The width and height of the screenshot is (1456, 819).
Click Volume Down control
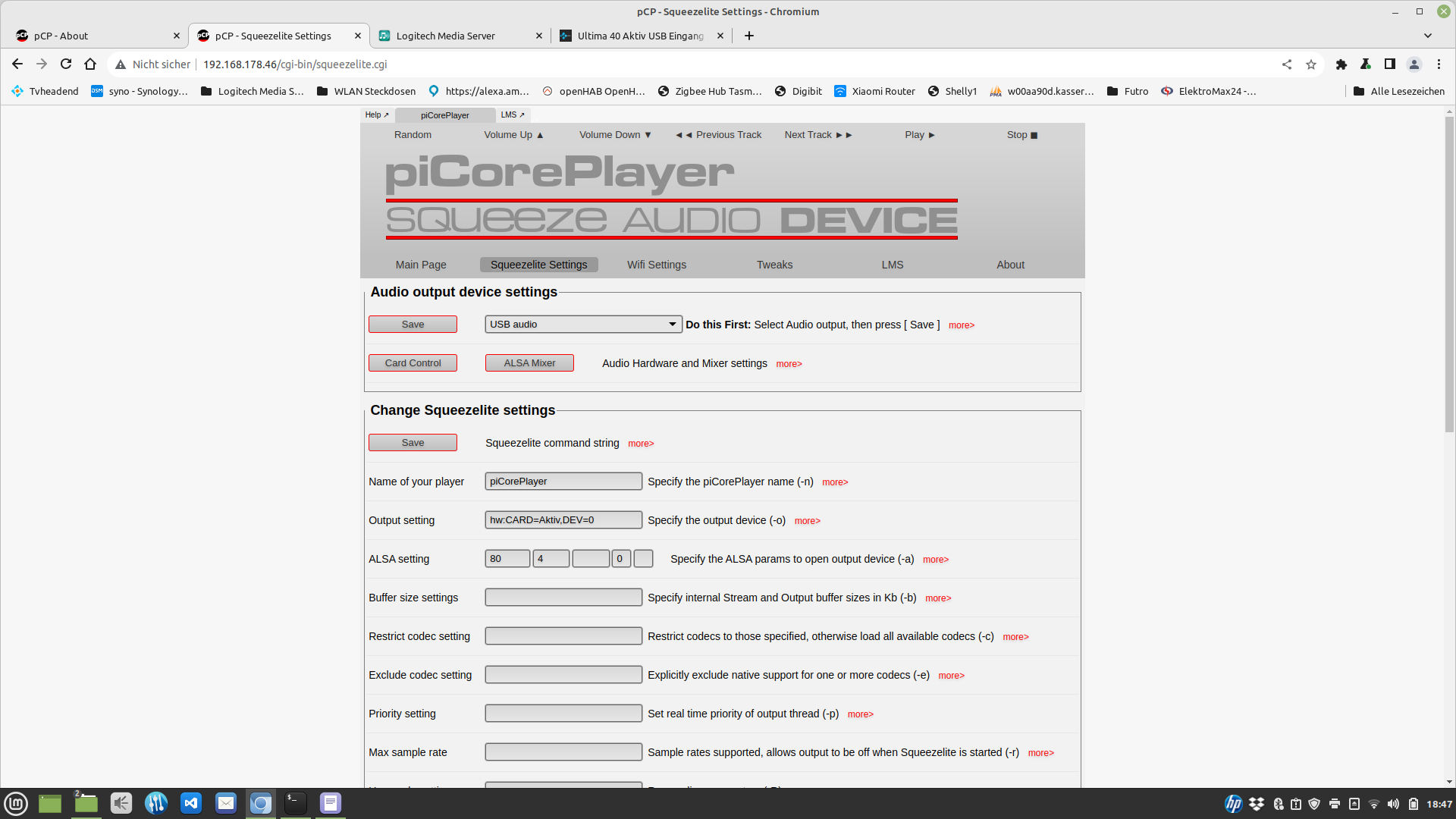[x=615, y=135]
